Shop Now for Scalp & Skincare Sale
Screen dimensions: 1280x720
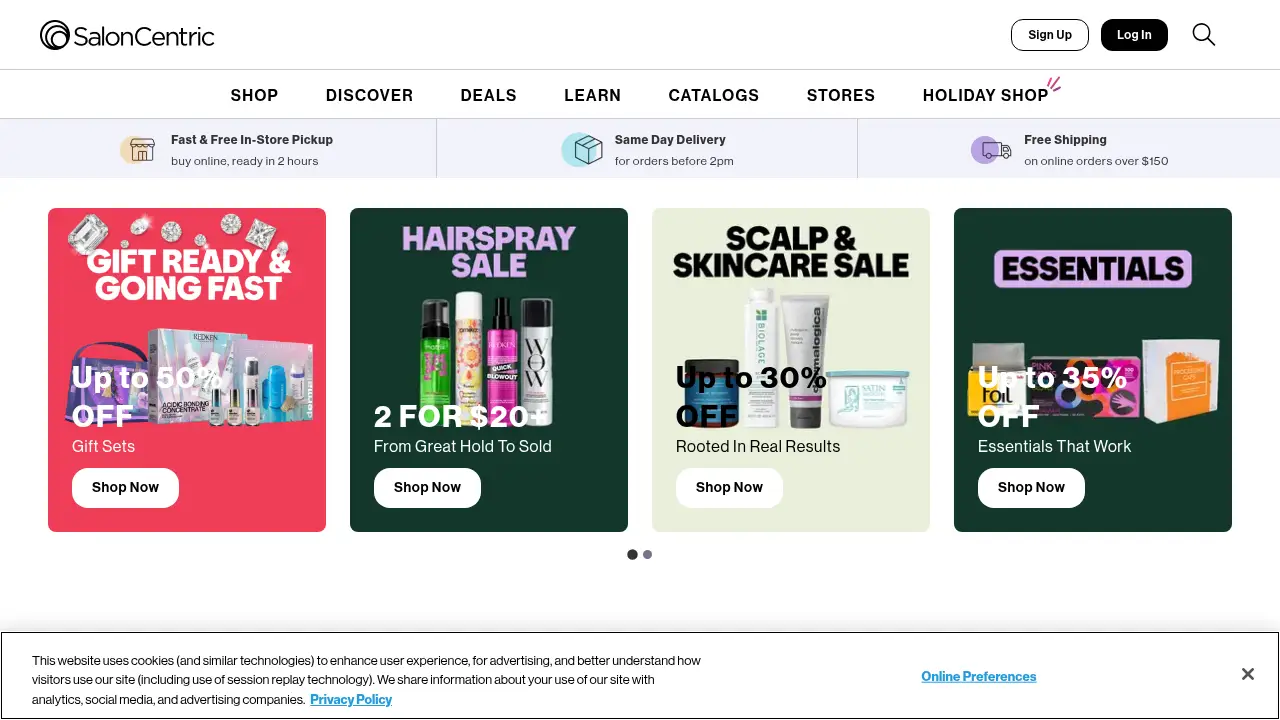[x=729, y=488]
